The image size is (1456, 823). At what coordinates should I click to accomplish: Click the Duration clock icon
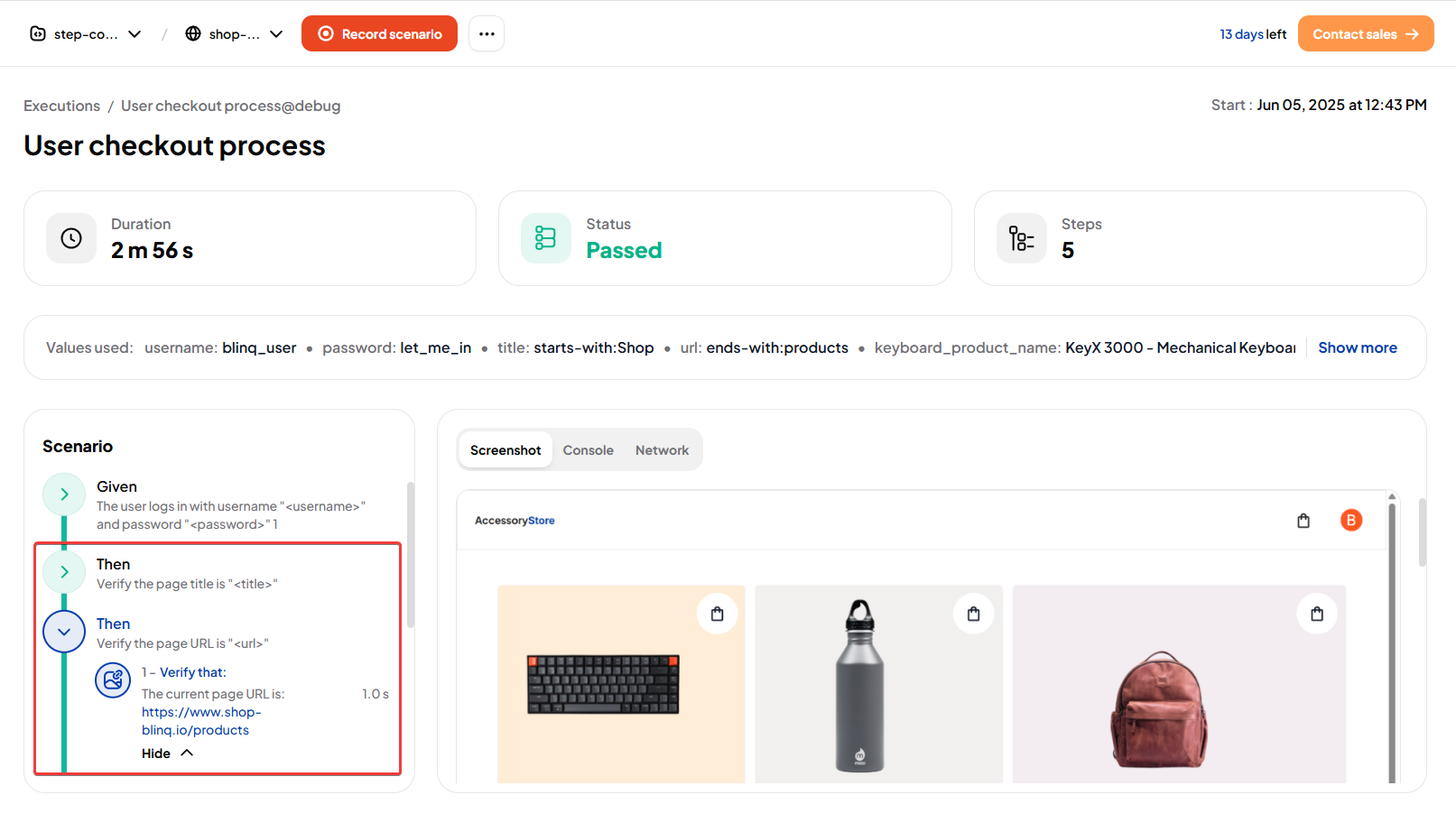point(71,238)
